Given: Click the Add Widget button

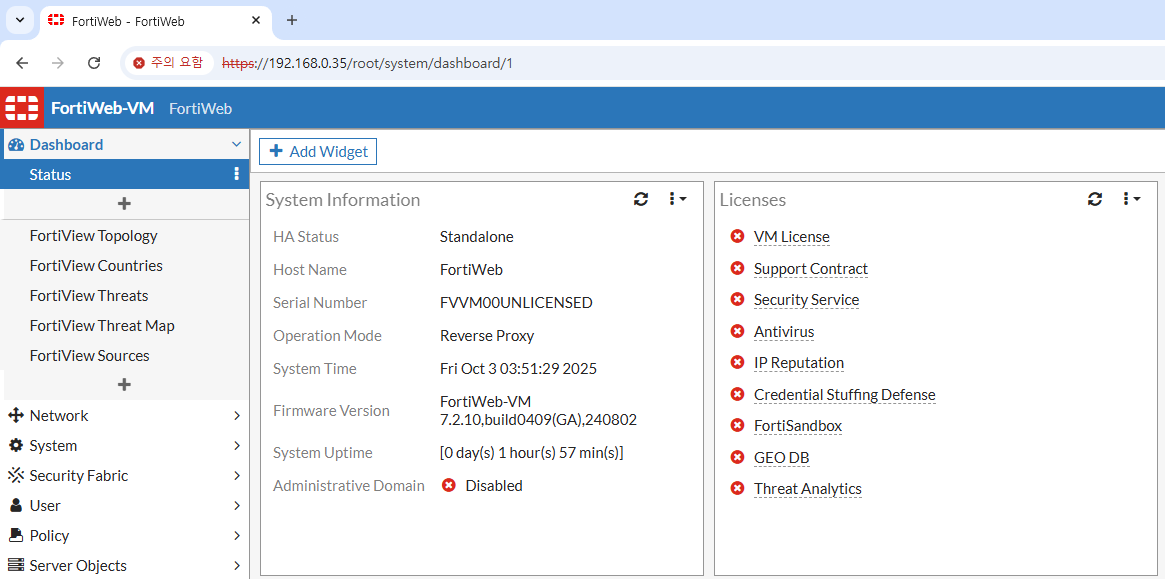Looking at the screenshot, I should click(318, 152).
